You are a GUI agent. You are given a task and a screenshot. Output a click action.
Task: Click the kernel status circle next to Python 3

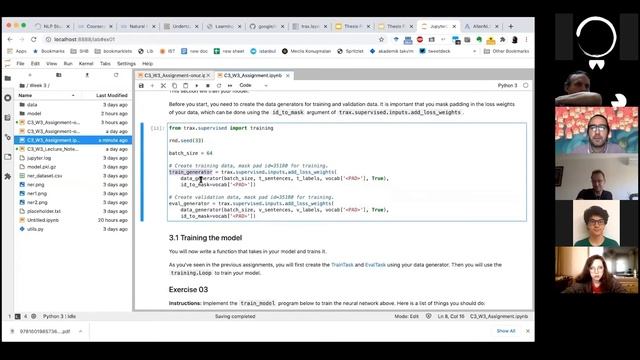(x=525, y=85)
